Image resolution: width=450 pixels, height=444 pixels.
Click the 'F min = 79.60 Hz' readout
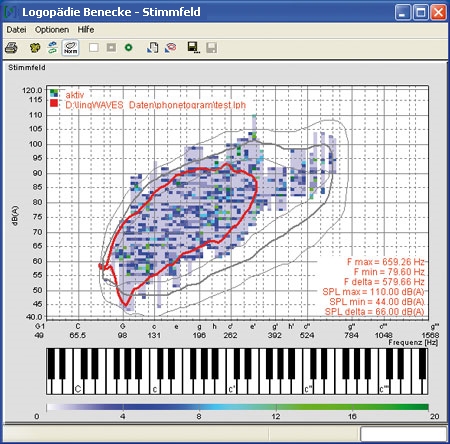point(389,272)
